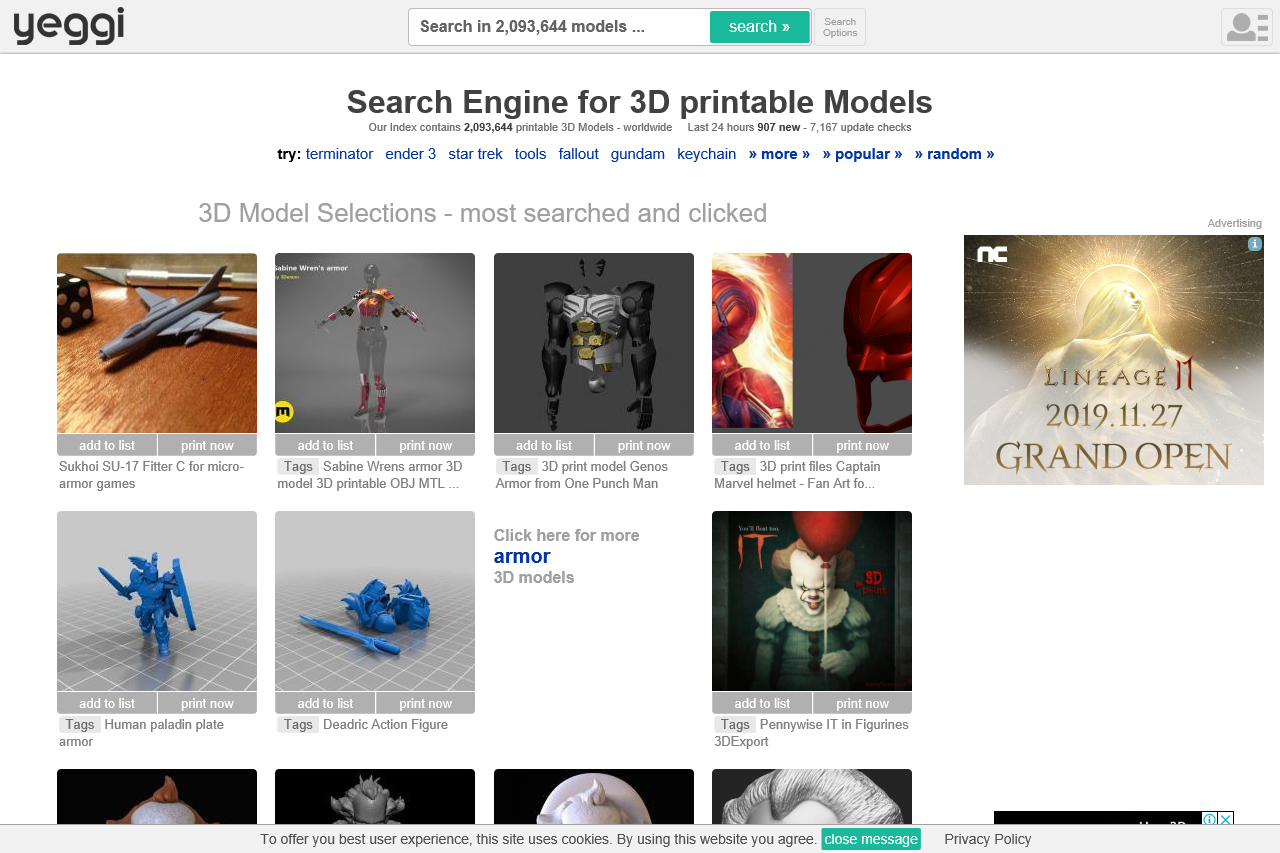Dismiss cookie notice with close message
This screenshot has height=853, width=1280.
[870, 839]
